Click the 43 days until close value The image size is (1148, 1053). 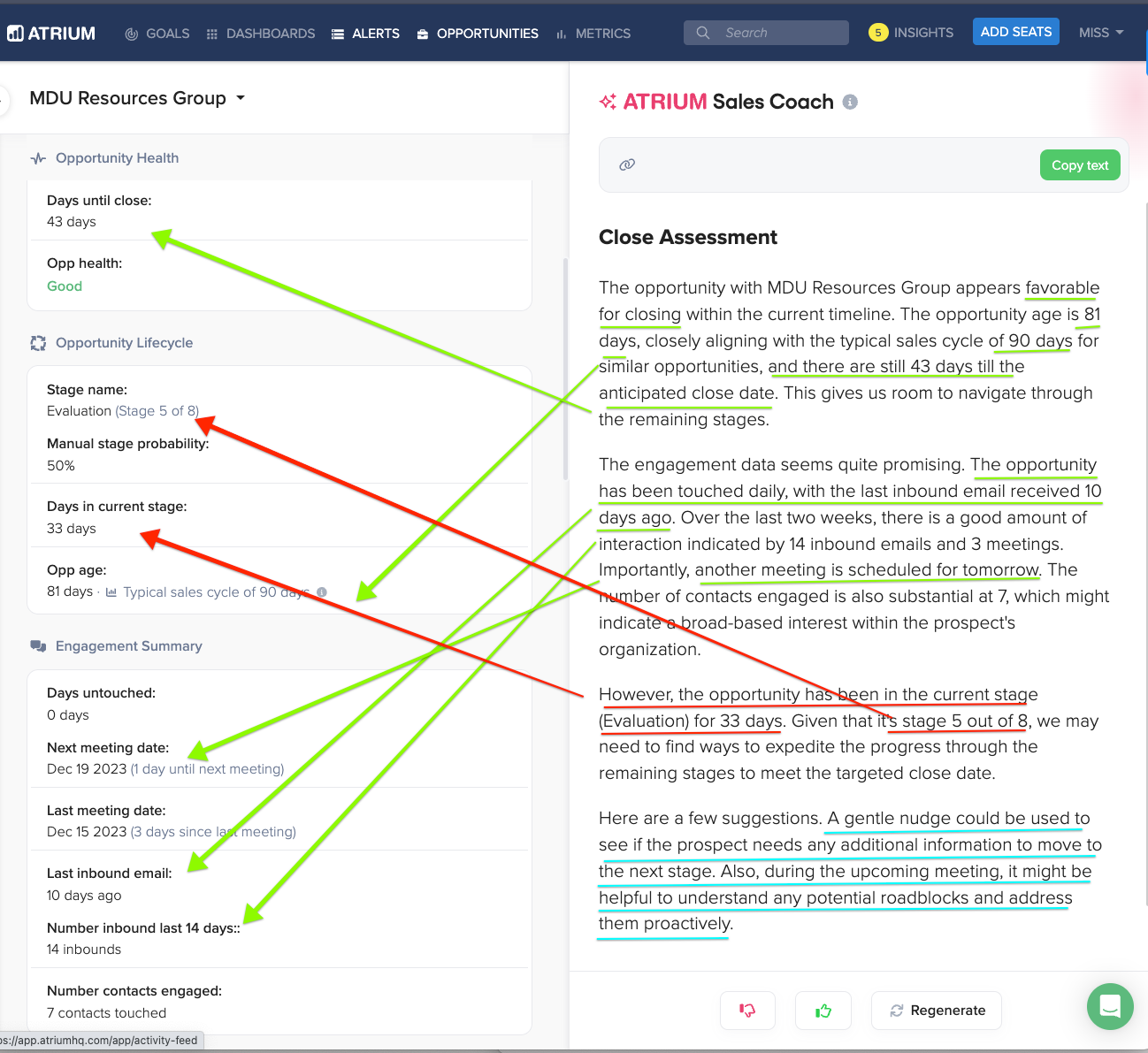click(72, 222)
